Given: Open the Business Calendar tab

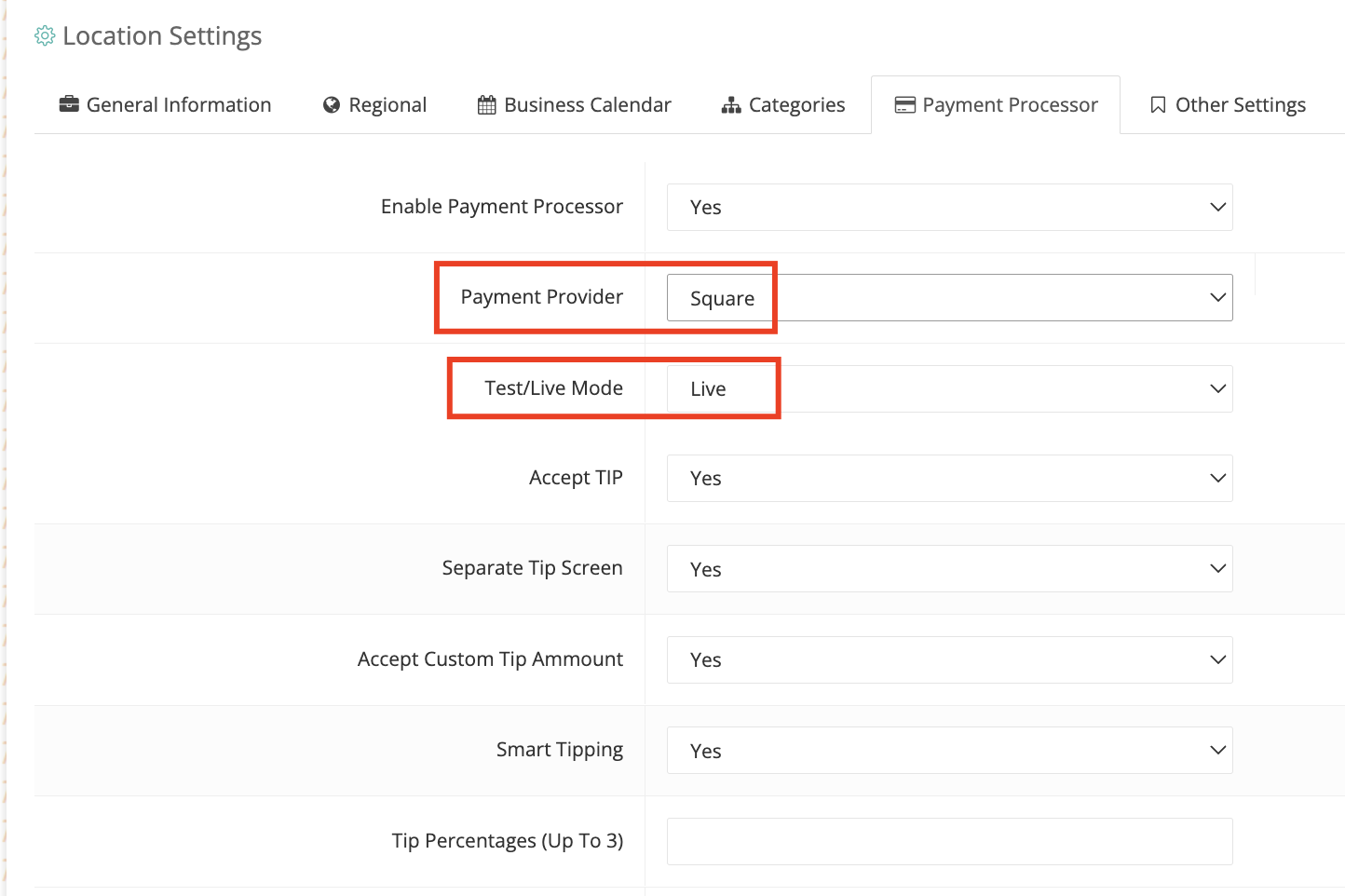Looking at the screenshot, I should (x=575, y=105).
